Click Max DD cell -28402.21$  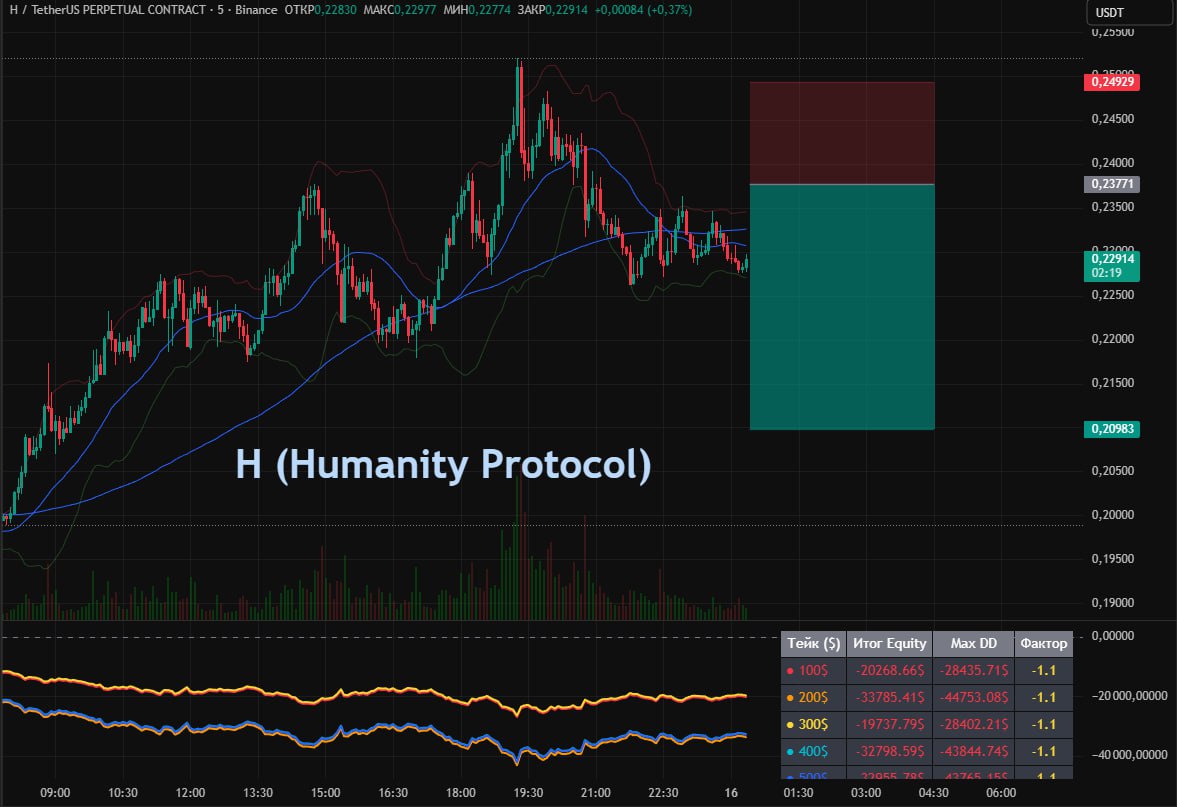pyautogui.click(x=974, y=724)
